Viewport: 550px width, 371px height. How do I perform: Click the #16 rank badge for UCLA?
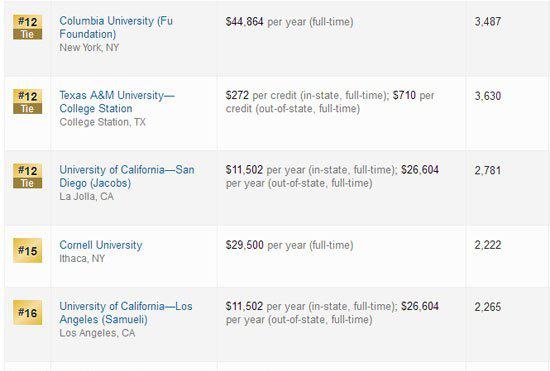pos(27,312)
